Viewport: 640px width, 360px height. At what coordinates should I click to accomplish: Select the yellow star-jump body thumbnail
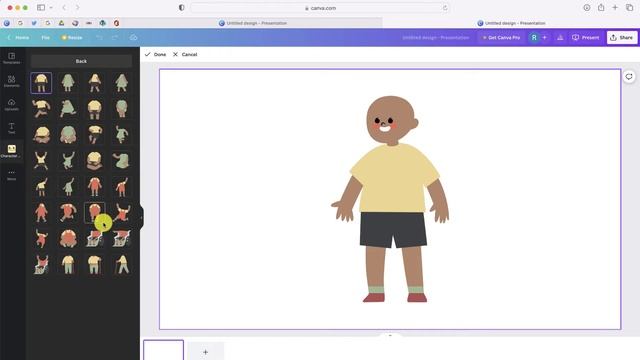coord(41,160)
